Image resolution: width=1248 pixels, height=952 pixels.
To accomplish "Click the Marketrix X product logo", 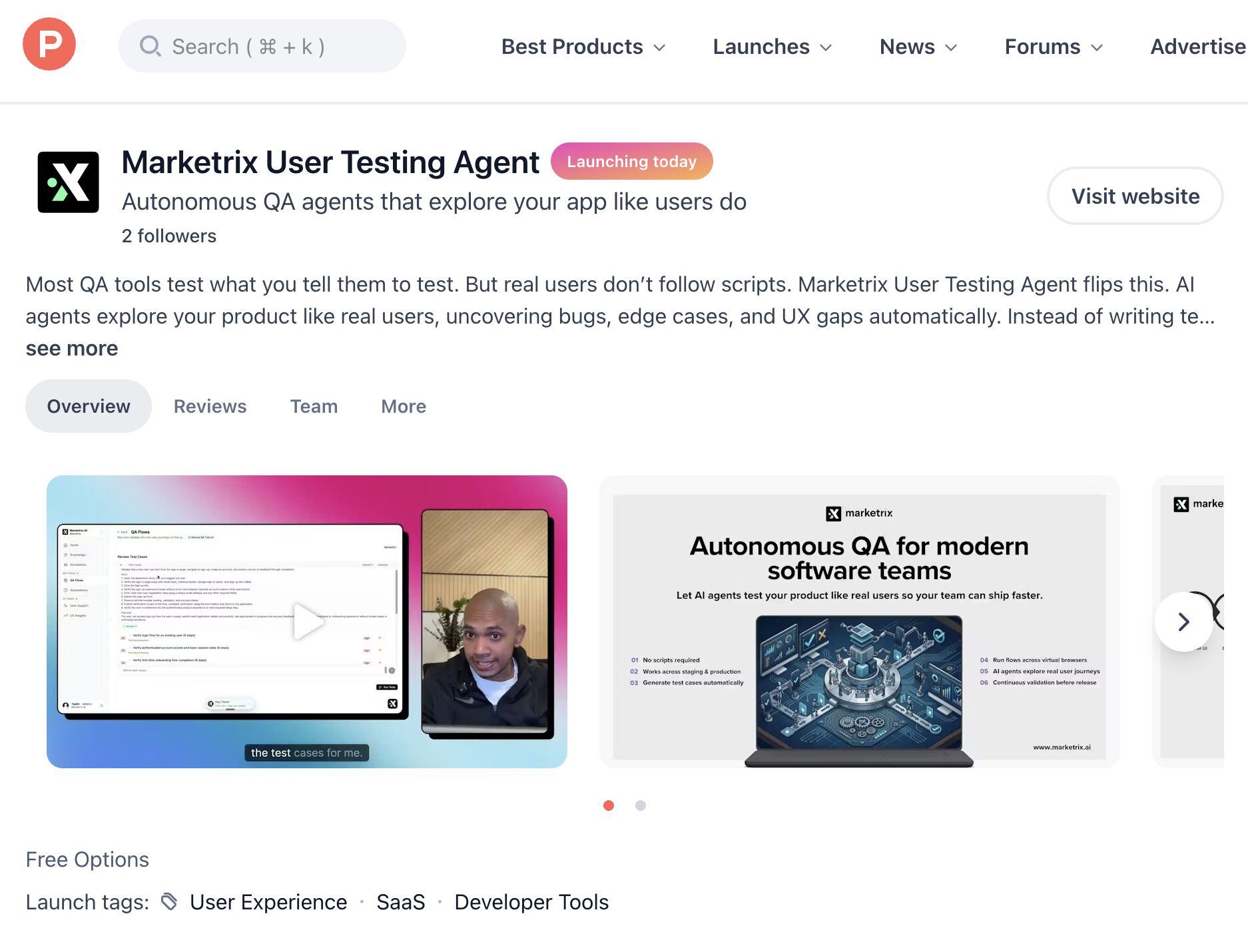I will [x=68, y=182].
